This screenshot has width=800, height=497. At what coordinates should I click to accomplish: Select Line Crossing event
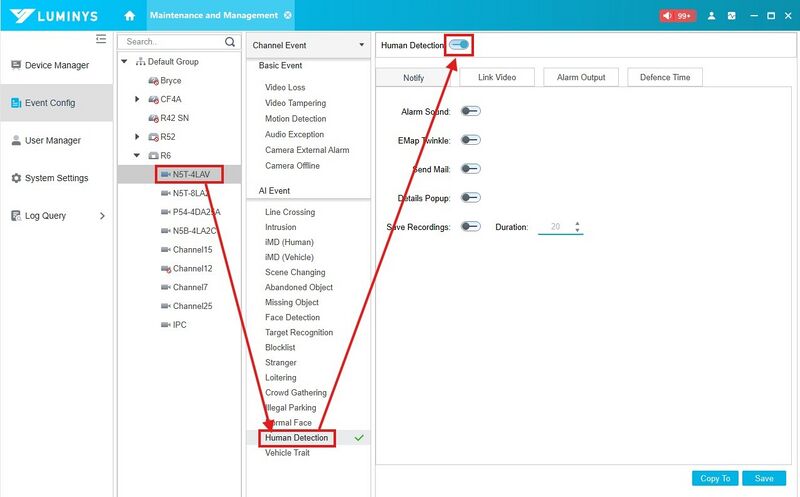pyautogui.click(x=290, y=212)
